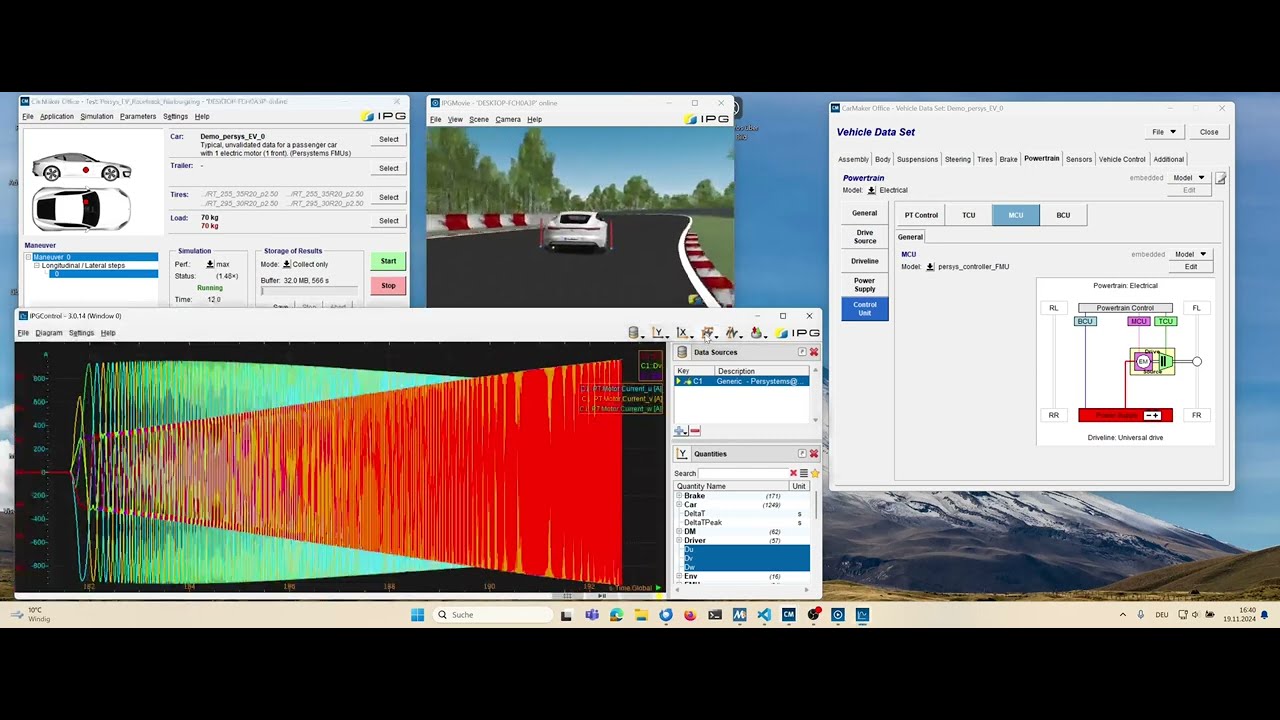This screenshot has height=720, width=1280.
Task: Undock the Data Sources panel
Action: point(802,352)
